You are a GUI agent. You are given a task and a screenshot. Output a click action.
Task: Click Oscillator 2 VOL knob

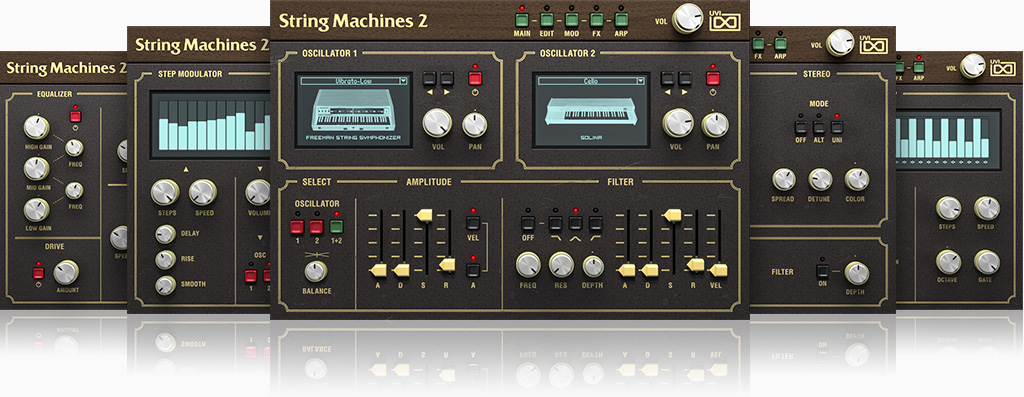677,123
